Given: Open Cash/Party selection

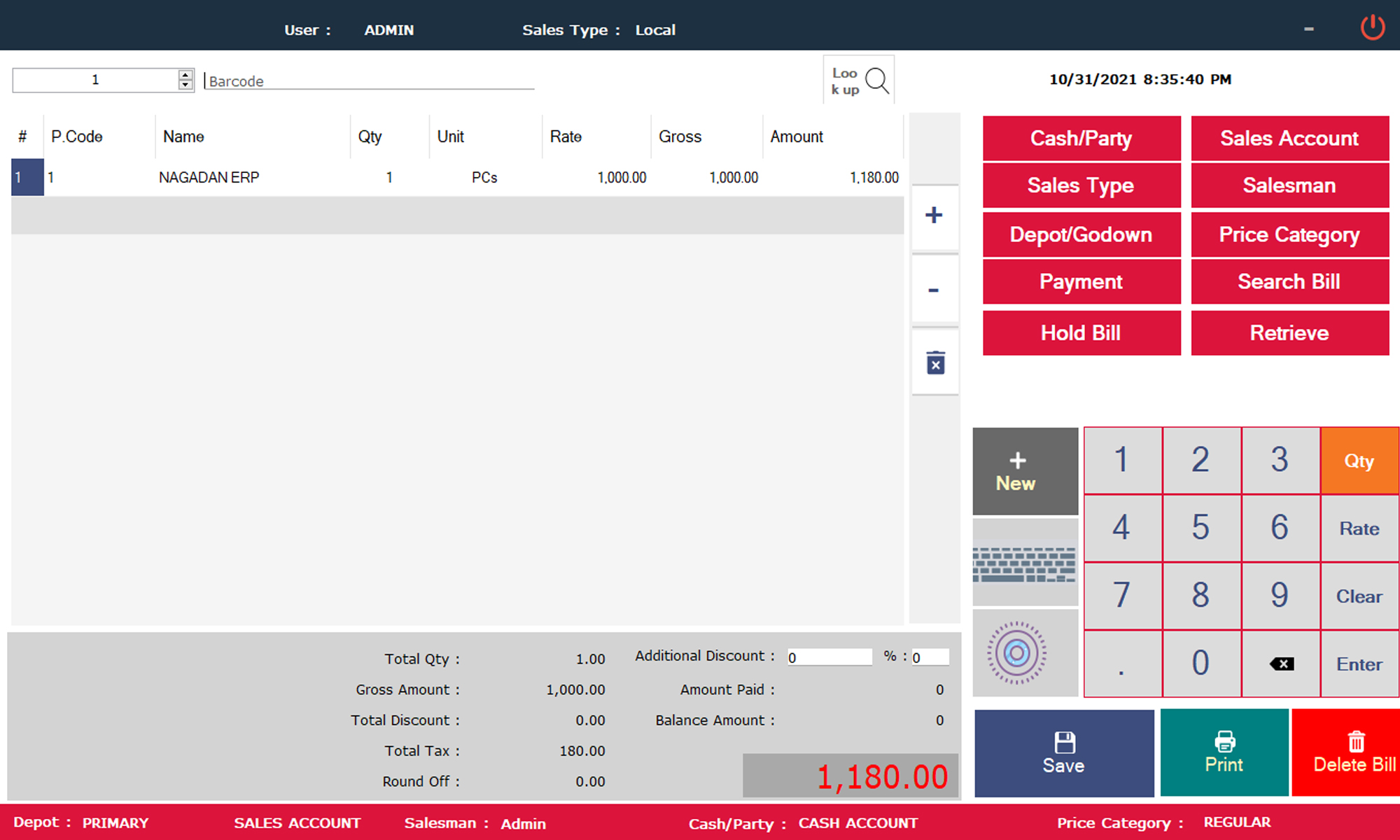Looking at the screenshot, I should (x=1081, y=138).
